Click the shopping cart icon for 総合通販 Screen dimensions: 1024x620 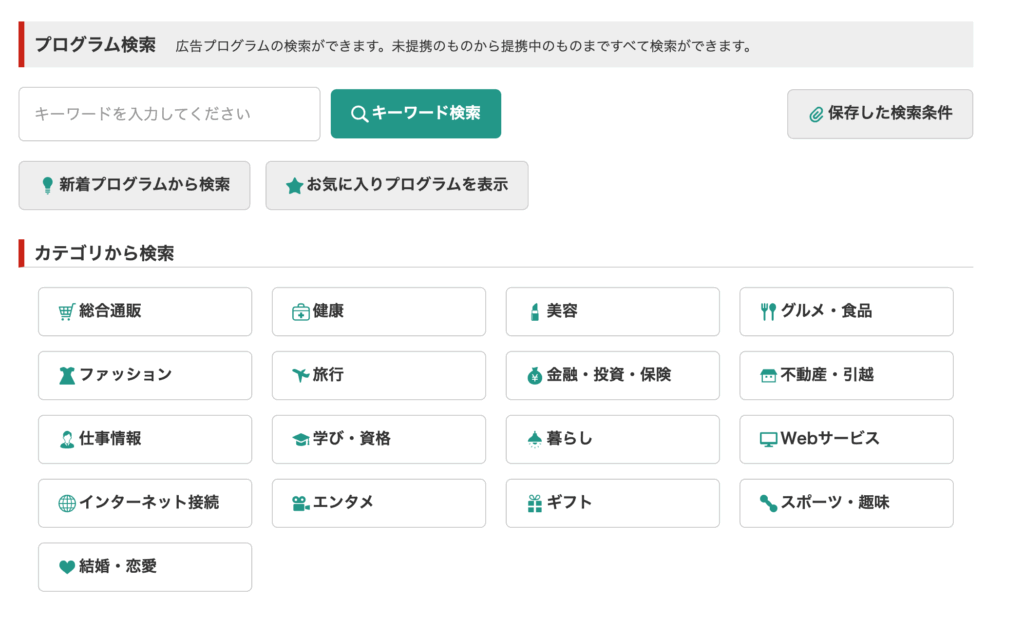coord(67,312)
